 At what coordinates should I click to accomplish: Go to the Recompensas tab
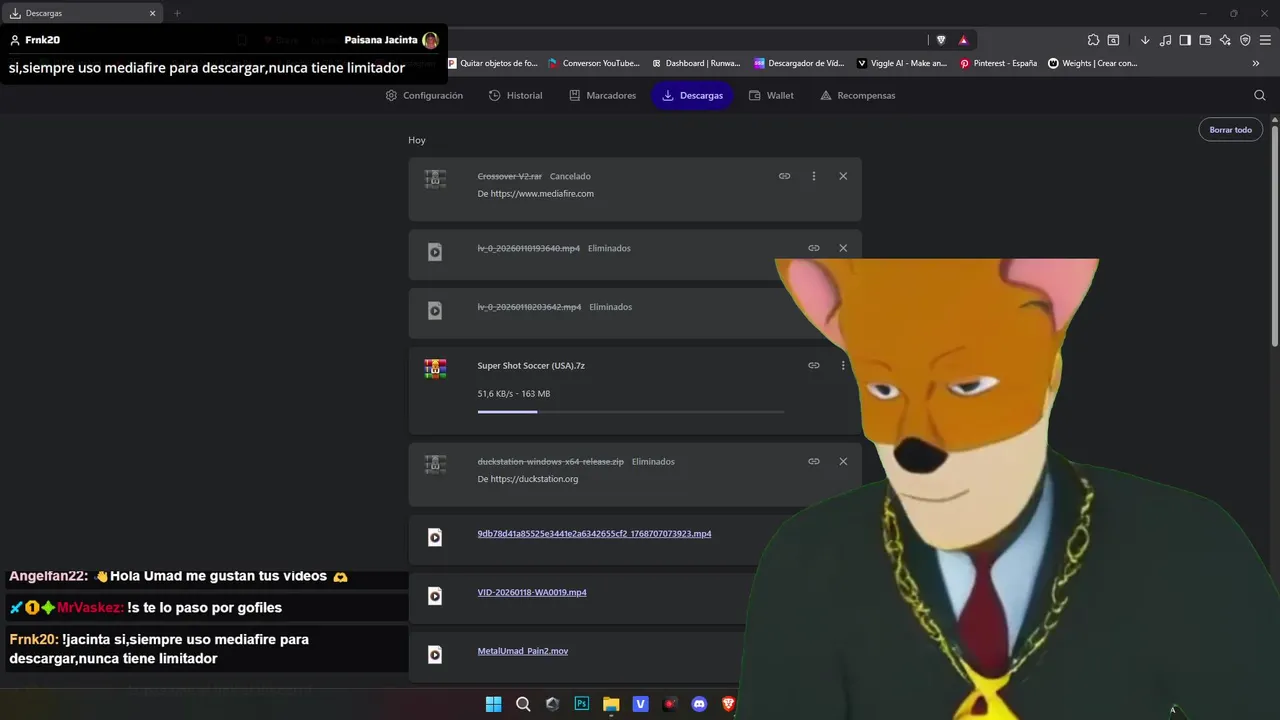point(857,95)
